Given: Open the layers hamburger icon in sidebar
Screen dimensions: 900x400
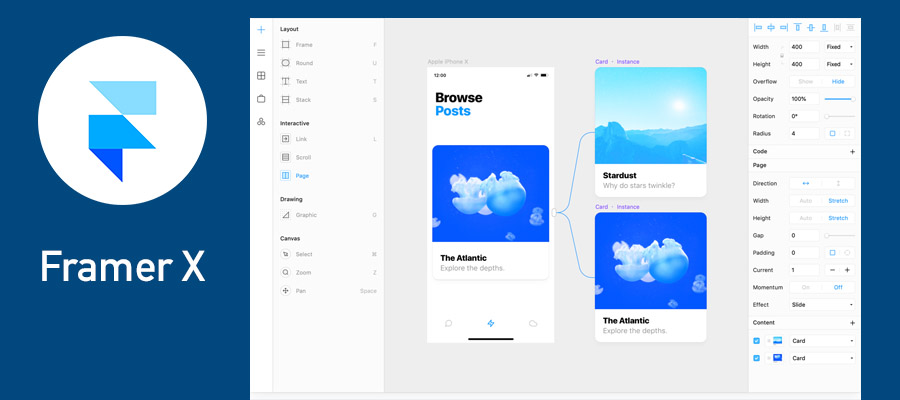Looking at the screenshot, I should pos(261,53).
